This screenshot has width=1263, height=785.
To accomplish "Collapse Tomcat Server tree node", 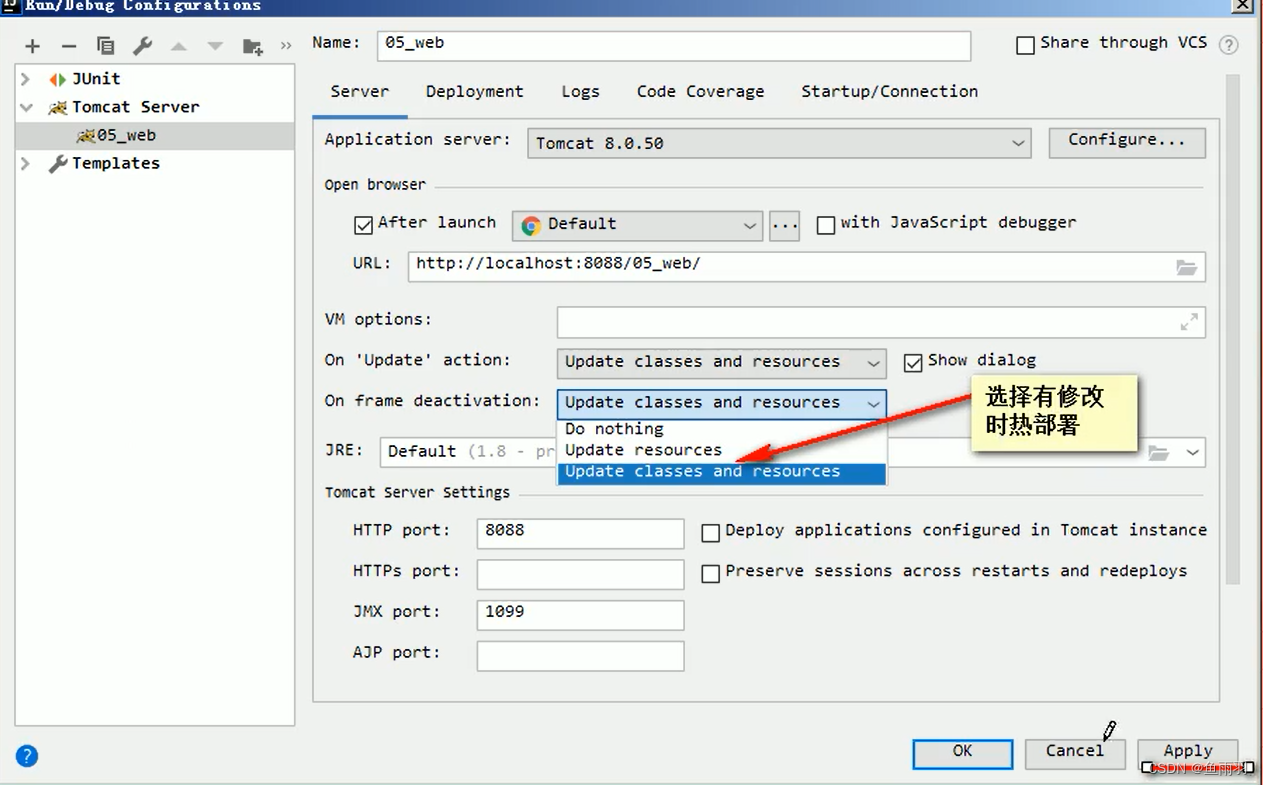I will pos(26,107).
